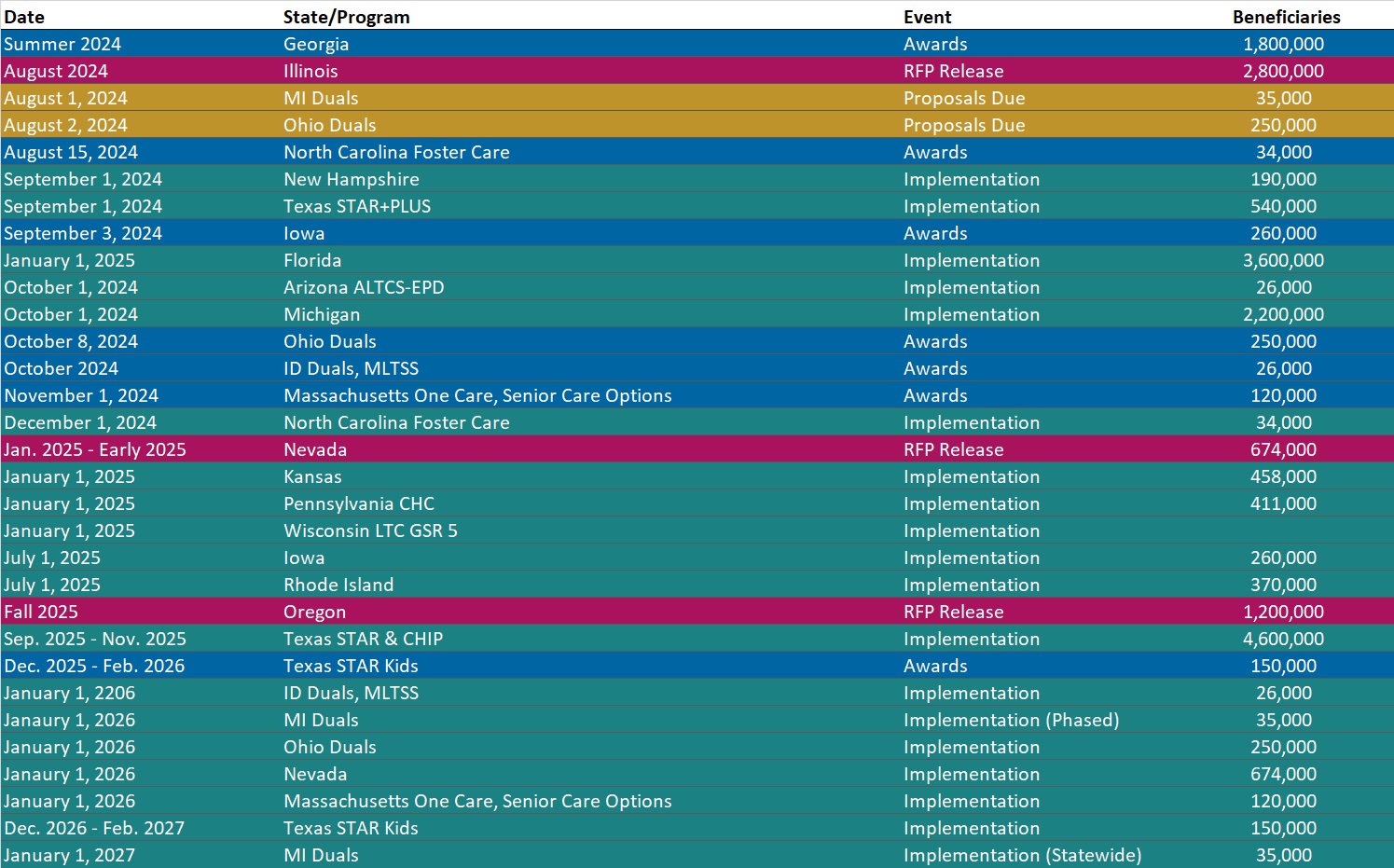This screenshot has height=868, width=1394.
Task: Click the Date column header
Action: pyautogui.click(x=24, y=17)
